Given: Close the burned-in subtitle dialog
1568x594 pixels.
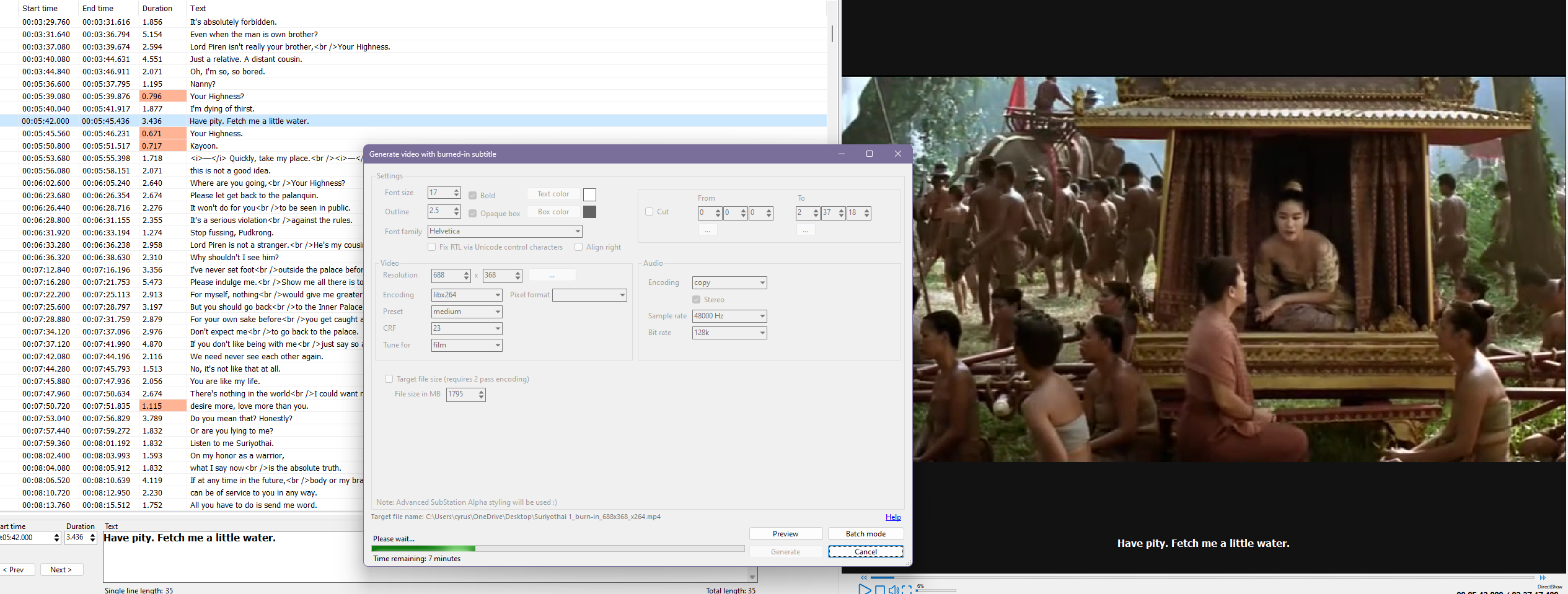Looking at the screenshot, I should point(897,154).
